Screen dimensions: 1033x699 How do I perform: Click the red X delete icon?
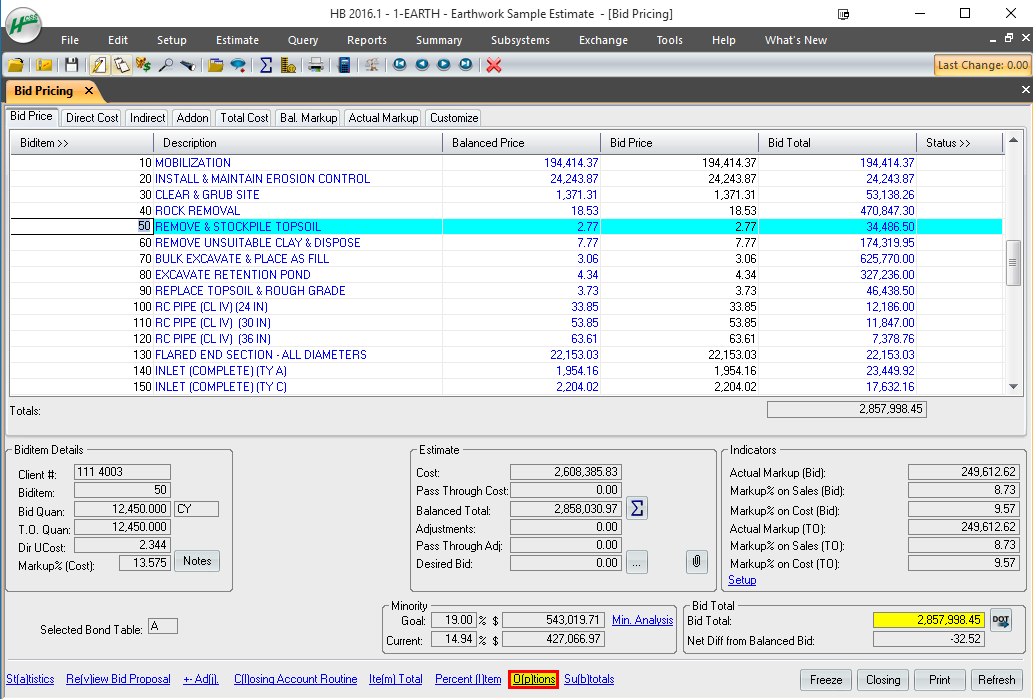494,65
